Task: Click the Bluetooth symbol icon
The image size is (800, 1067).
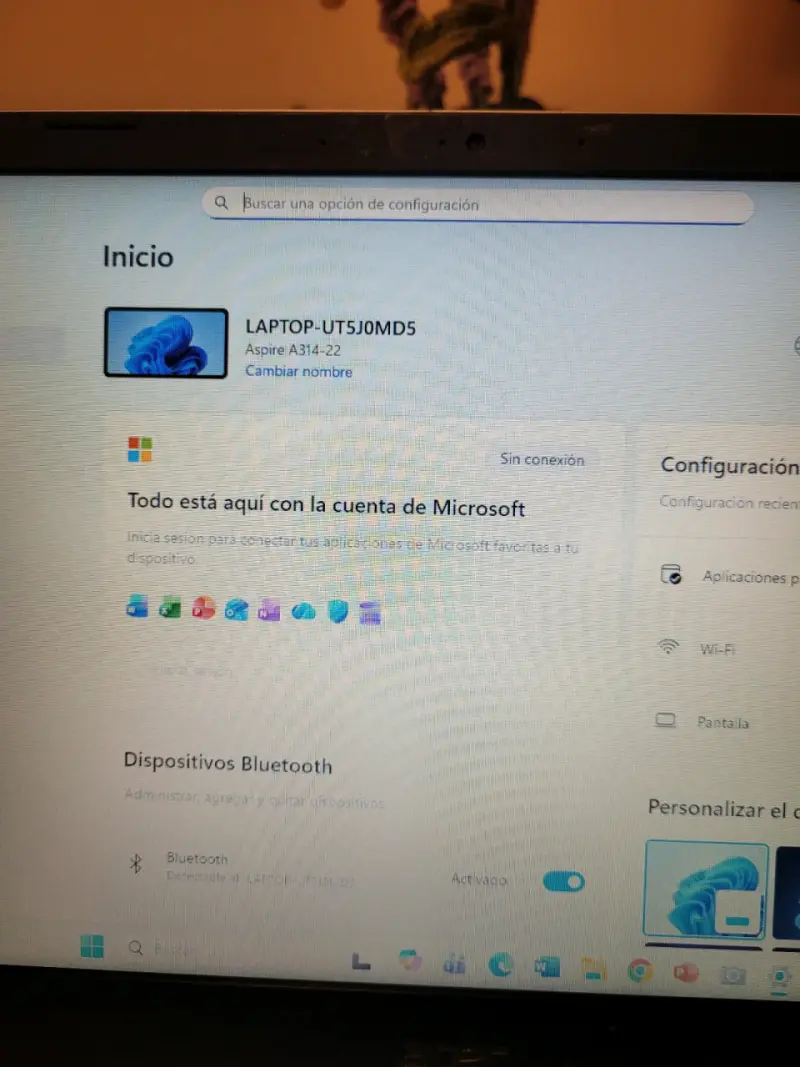Action: point(135,864)
